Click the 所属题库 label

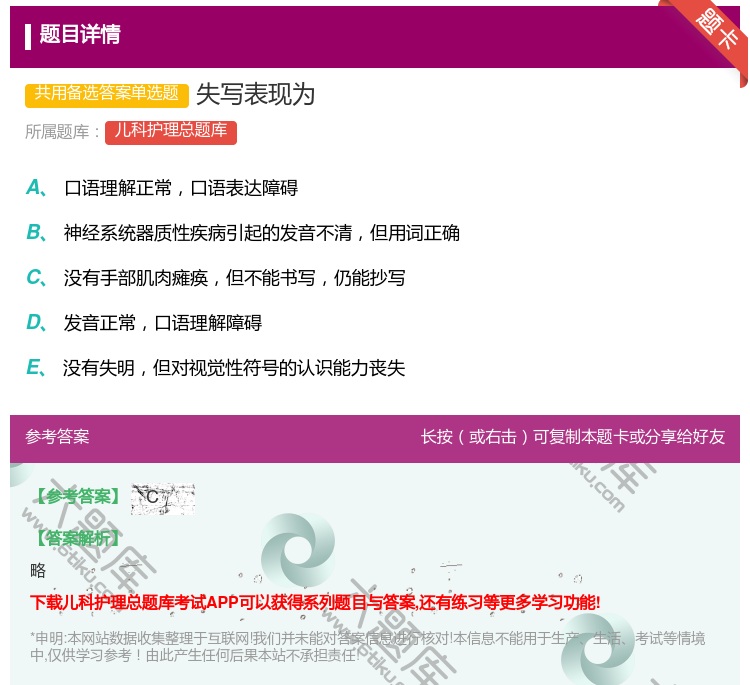63,132
